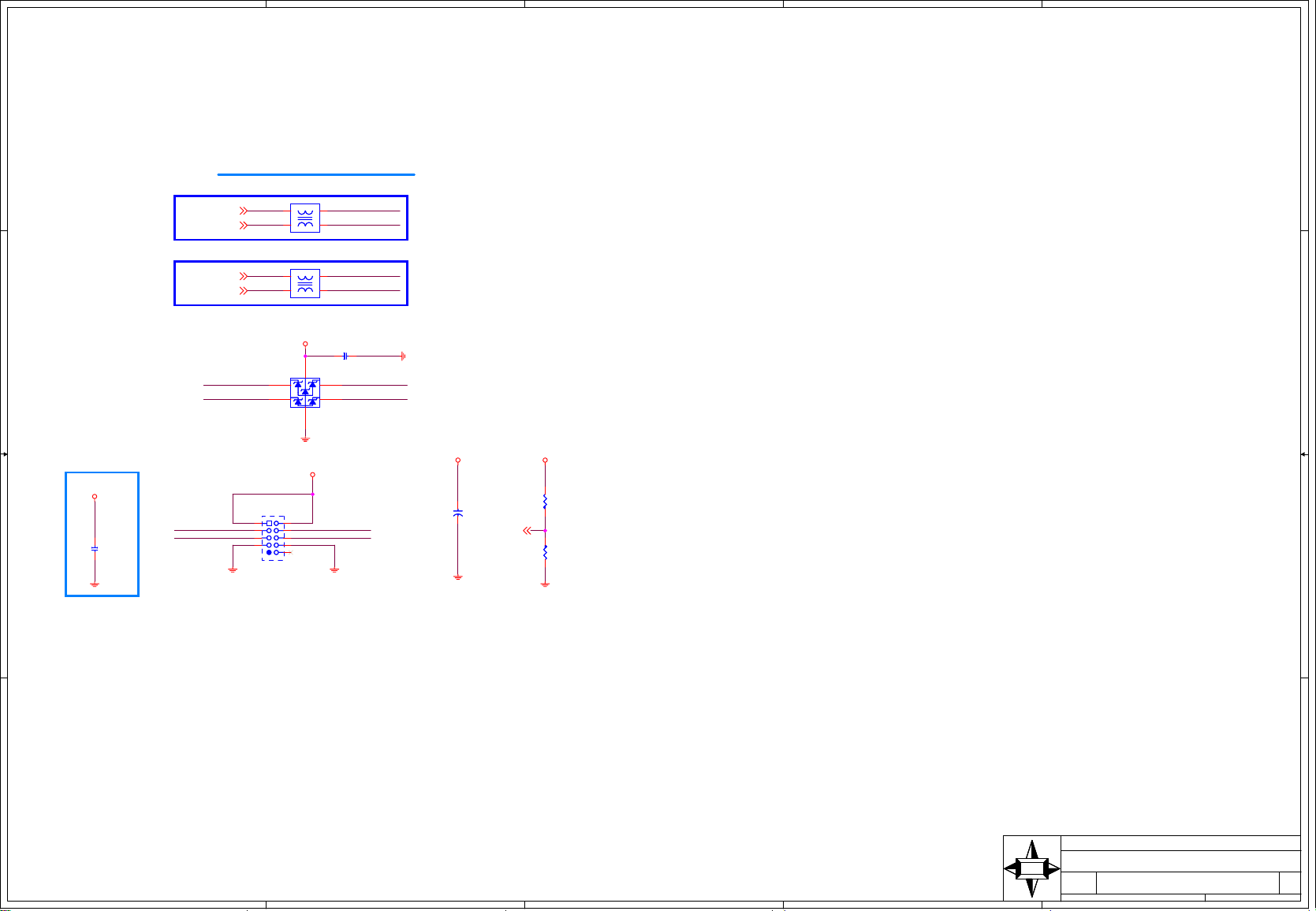Click the power node inside the light-blue box
The height and width of the screenshot is (911, 1316).
point(95,497)
